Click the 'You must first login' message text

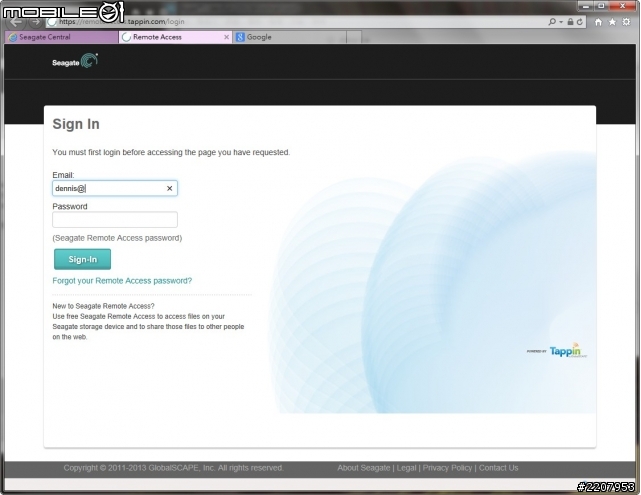[x=171, y=152]
